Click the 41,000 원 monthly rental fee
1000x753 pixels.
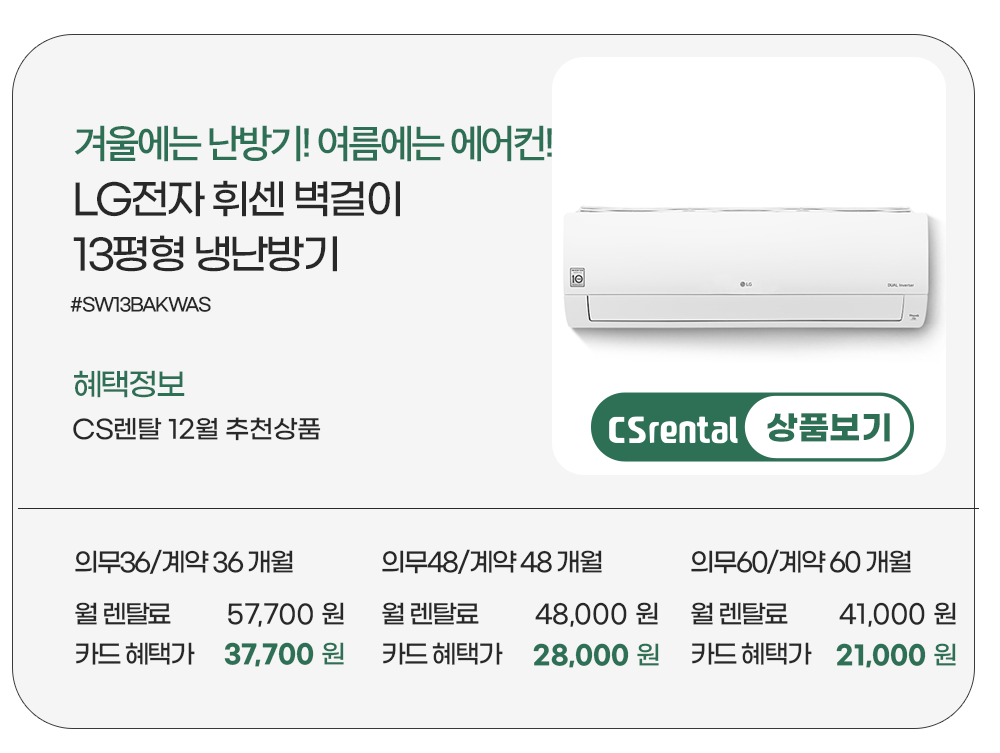898,612
